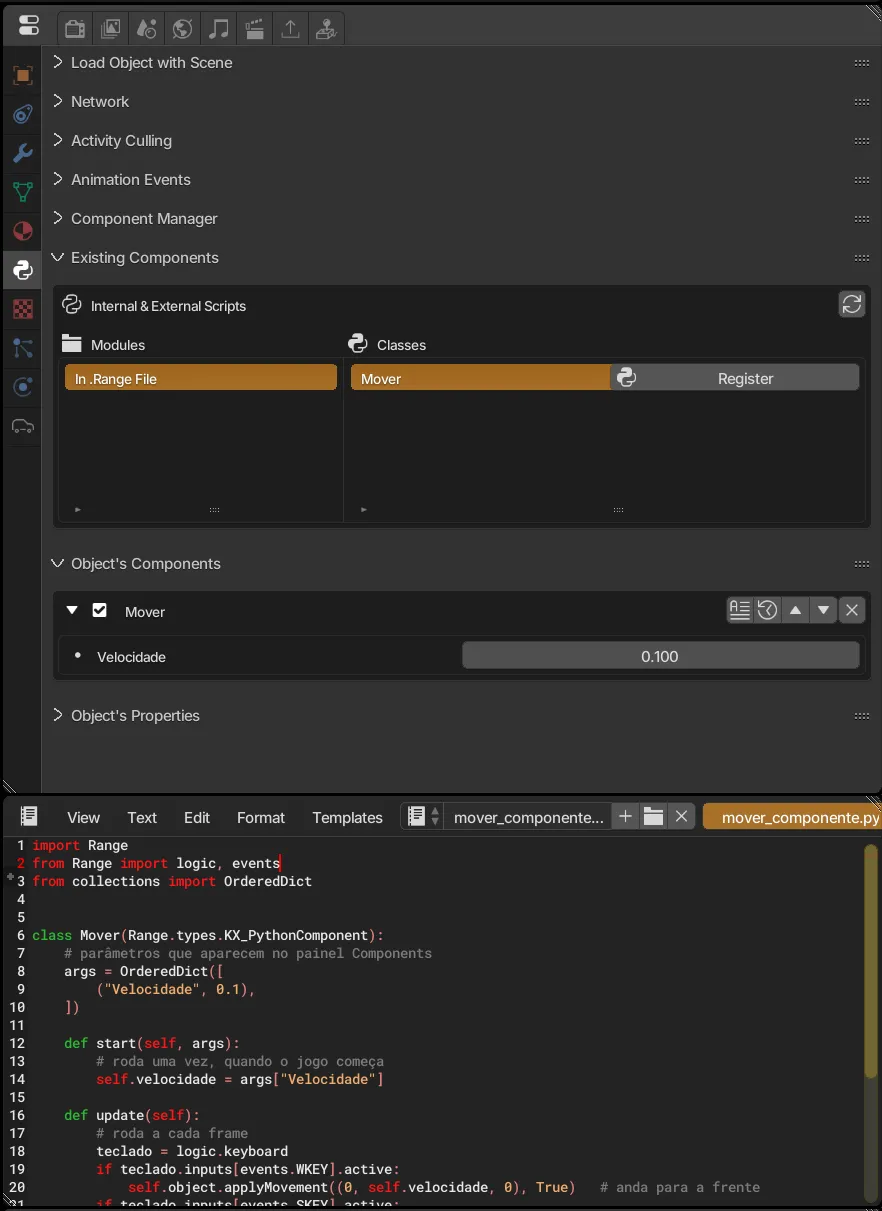
Task: Click the clock reload icon on the Mover component
Action: pos(768,610)
